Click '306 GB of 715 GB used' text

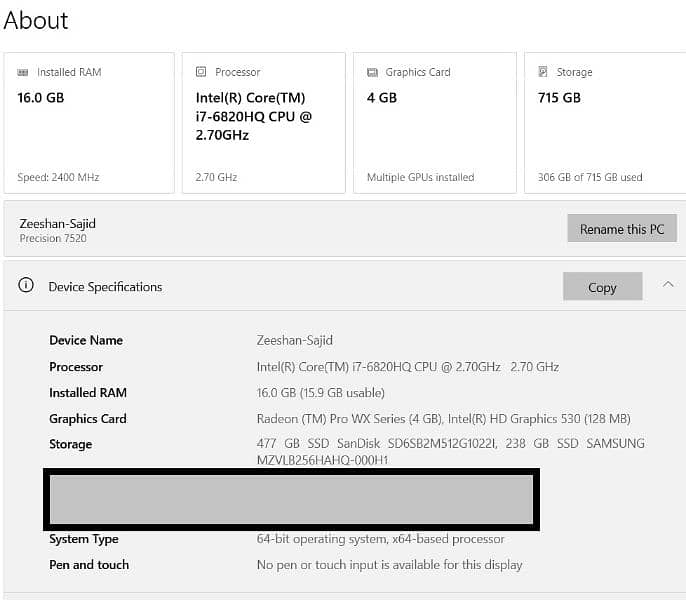[x=590, y=177]
